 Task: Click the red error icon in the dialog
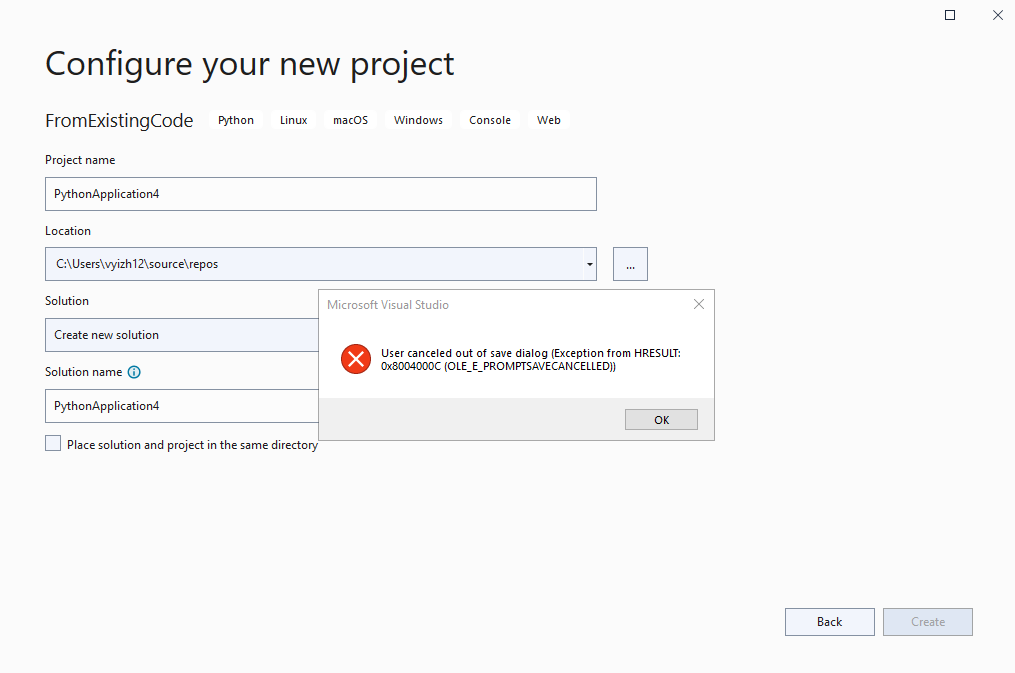[x=356, y=359]
